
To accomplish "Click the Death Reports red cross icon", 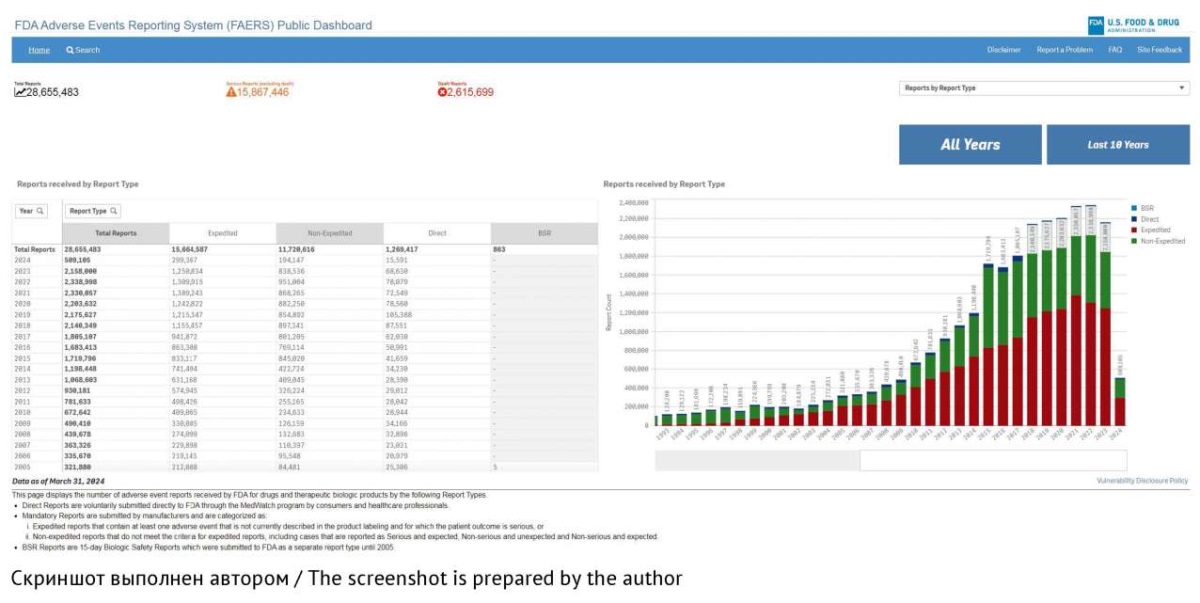I will 442,92.
